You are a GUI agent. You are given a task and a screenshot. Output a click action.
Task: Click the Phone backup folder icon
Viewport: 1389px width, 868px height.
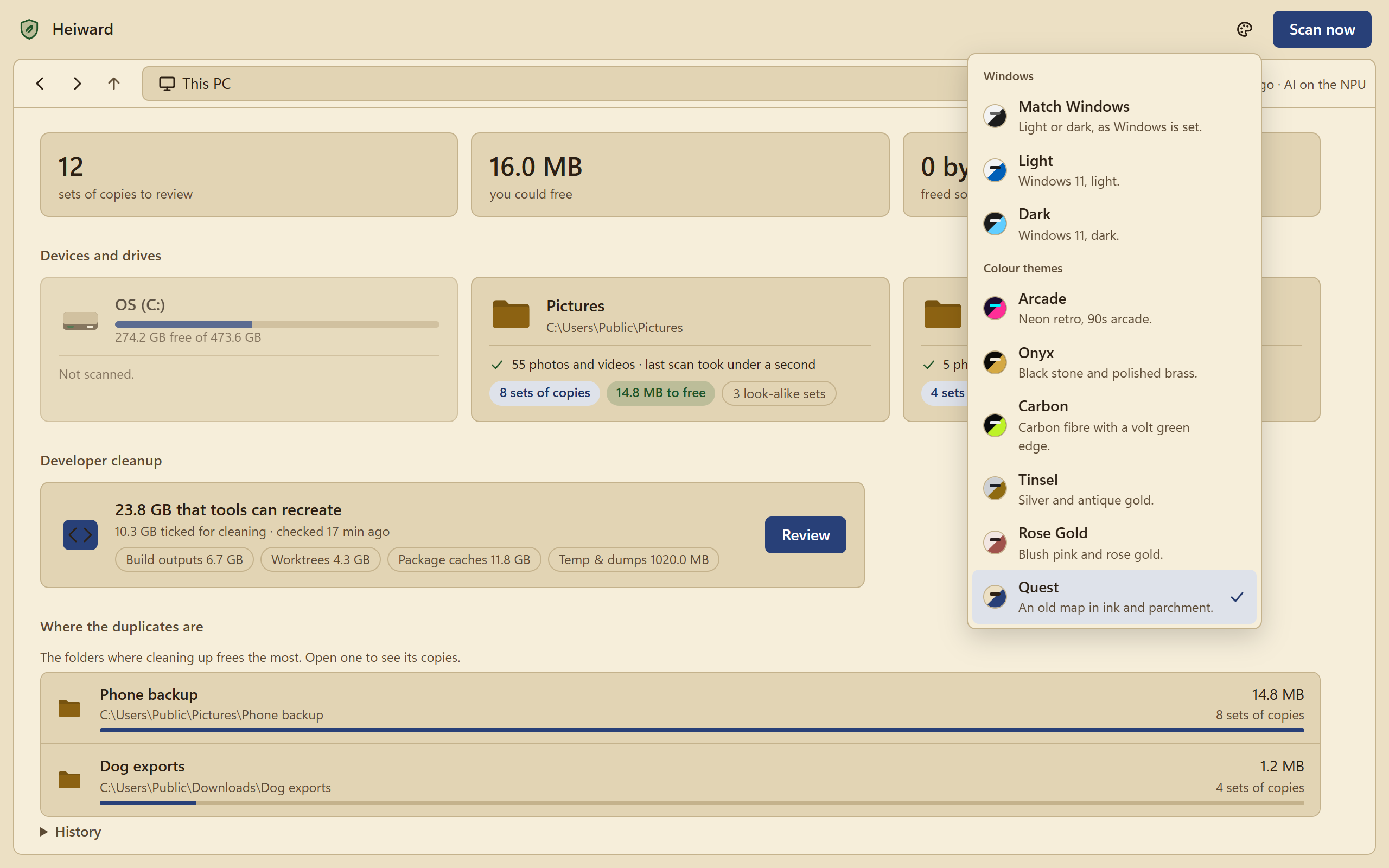point(69,708)
